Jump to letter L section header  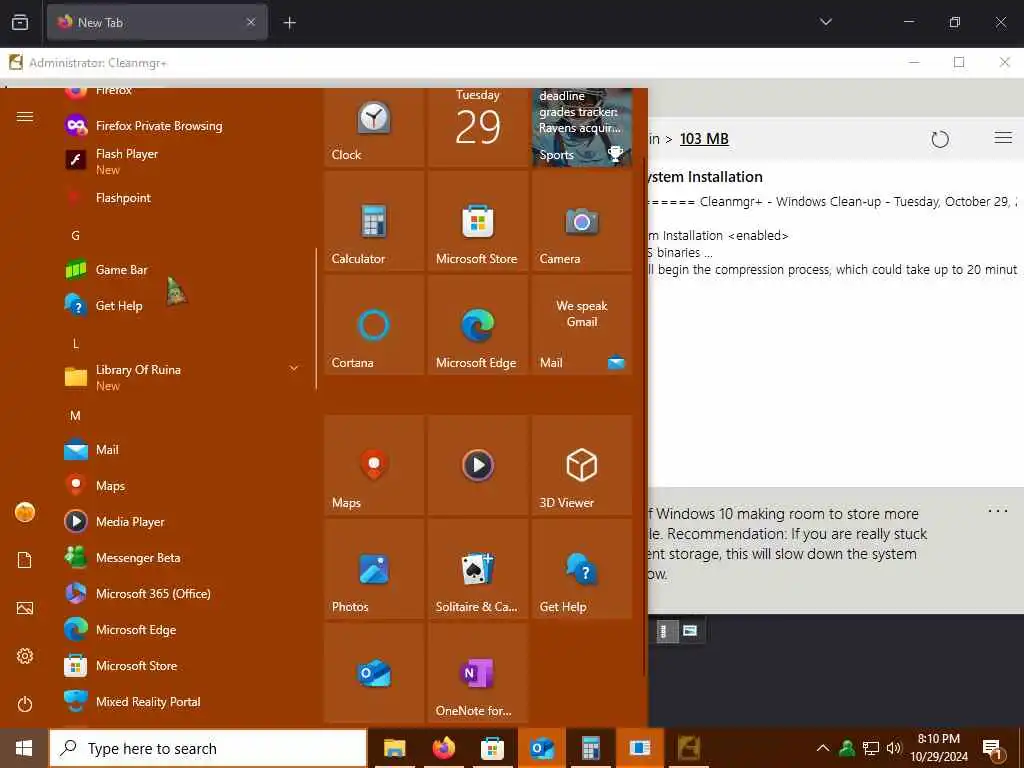(x=76, y=343)
